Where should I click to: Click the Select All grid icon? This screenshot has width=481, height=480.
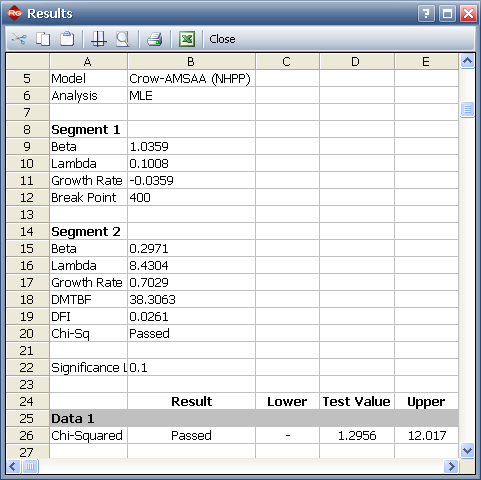coord(99,39)
